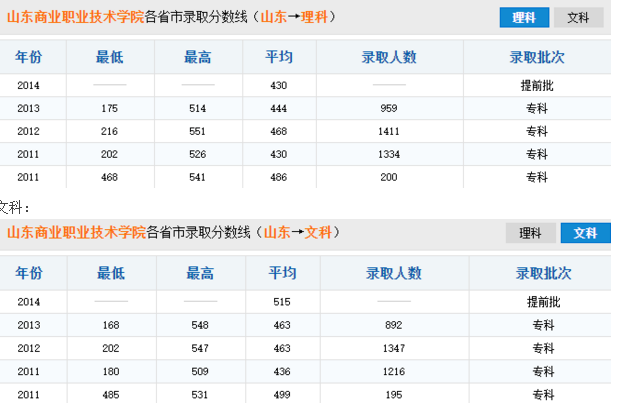Viewport: 619px width, 414px height.
Task: Select lowest score 168
Action: (111, 325)
